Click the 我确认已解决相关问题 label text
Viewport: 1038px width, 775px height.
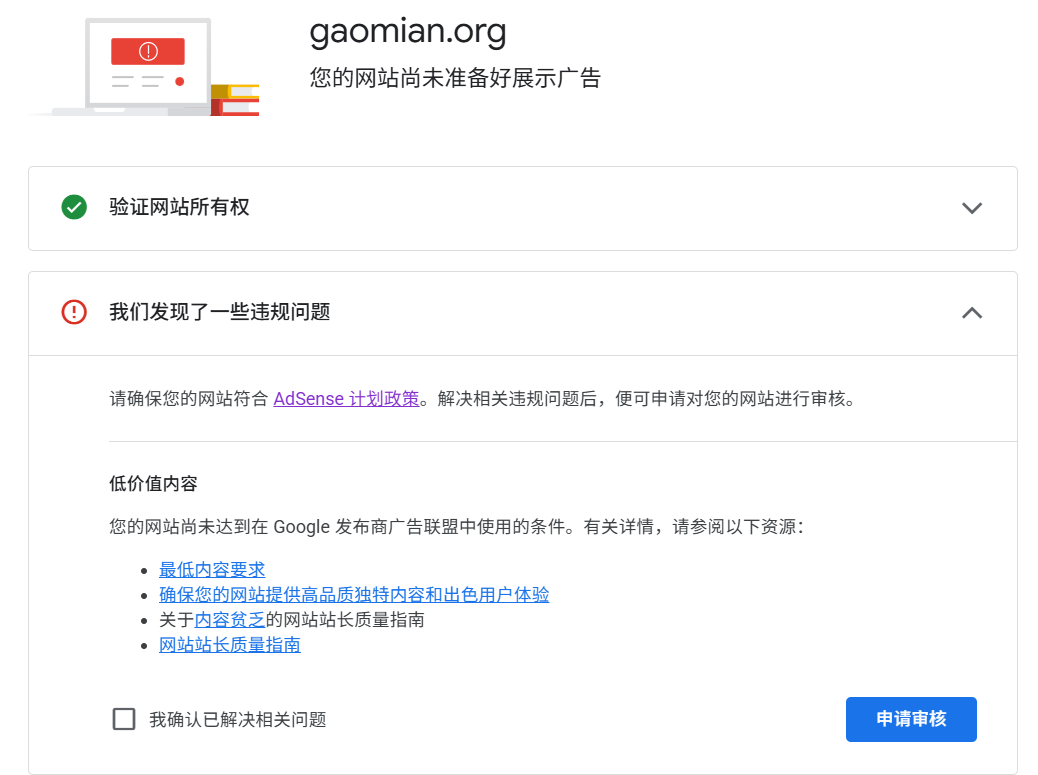coord(238,719)
